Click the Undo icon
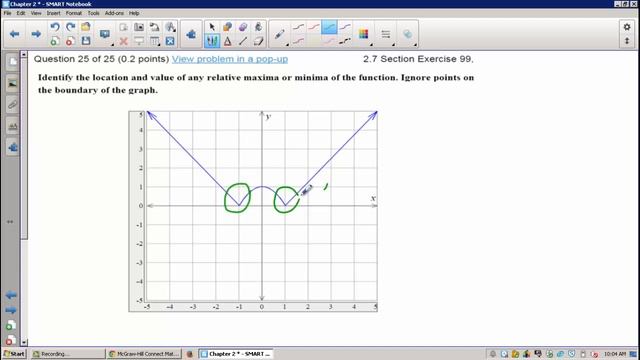Image resolution: width=640 pixels, height=360 pixels. [55, 27]
